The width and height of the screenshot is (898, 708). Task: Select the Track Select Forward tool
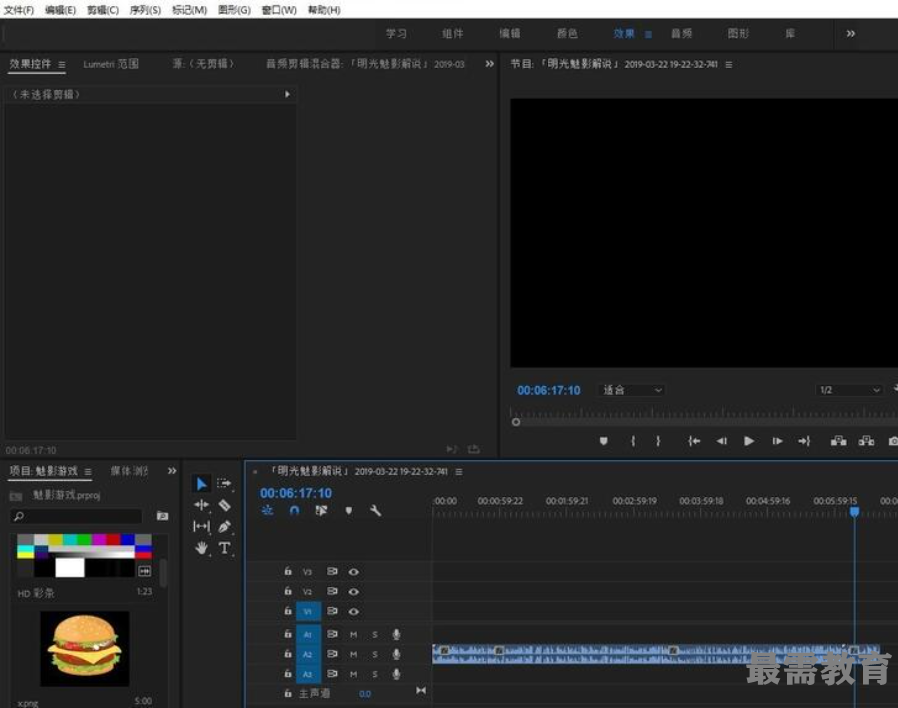point(224,484)
